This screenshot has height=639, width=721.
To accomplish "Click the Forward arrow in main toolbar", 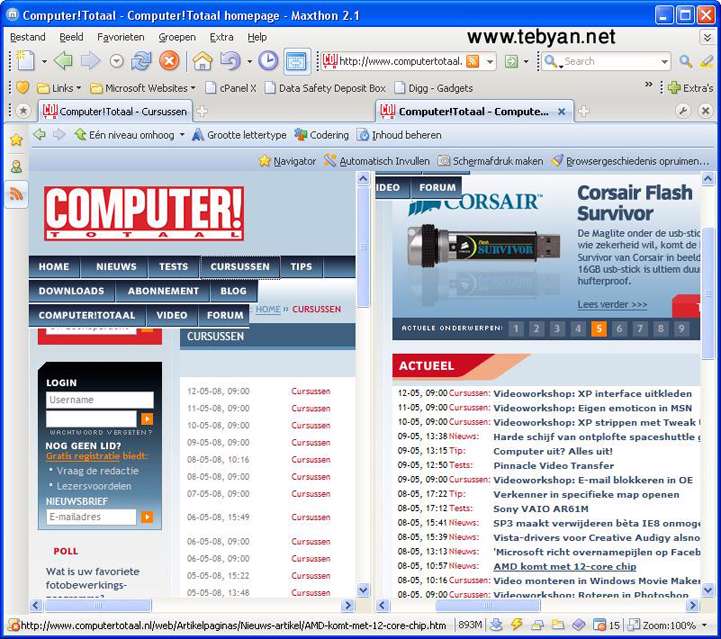I will click(x=90, y=60).
